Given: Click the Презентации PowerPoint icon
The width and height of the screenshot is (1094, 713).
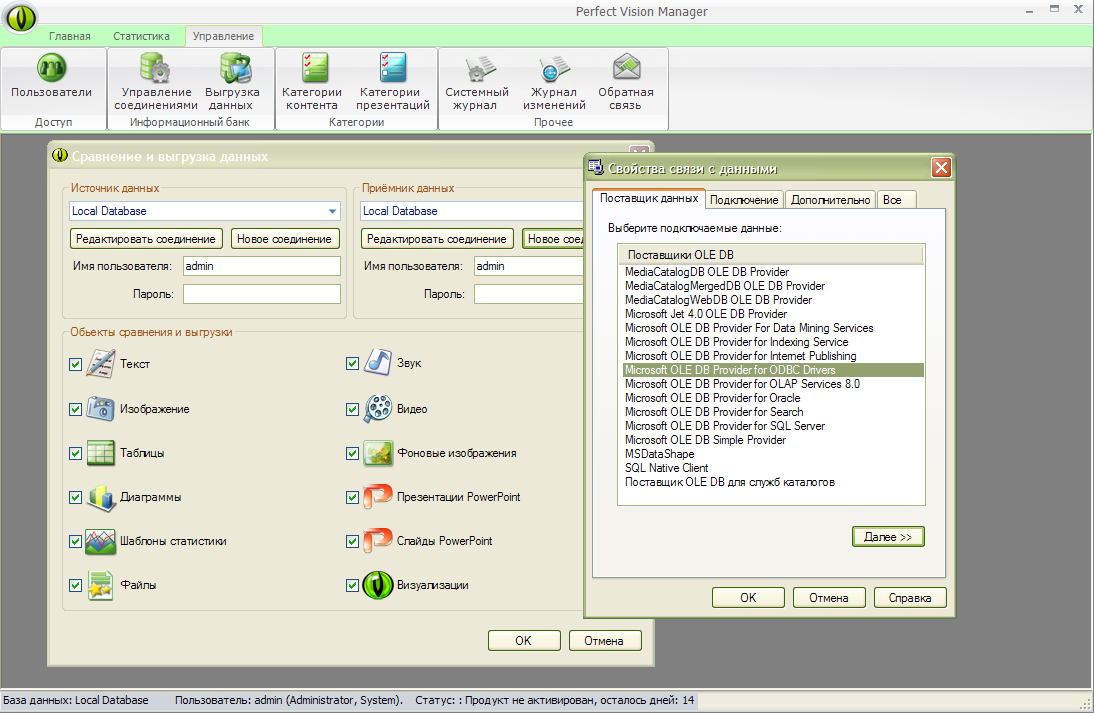Looking at the screenshot, I should click(377, 497).
